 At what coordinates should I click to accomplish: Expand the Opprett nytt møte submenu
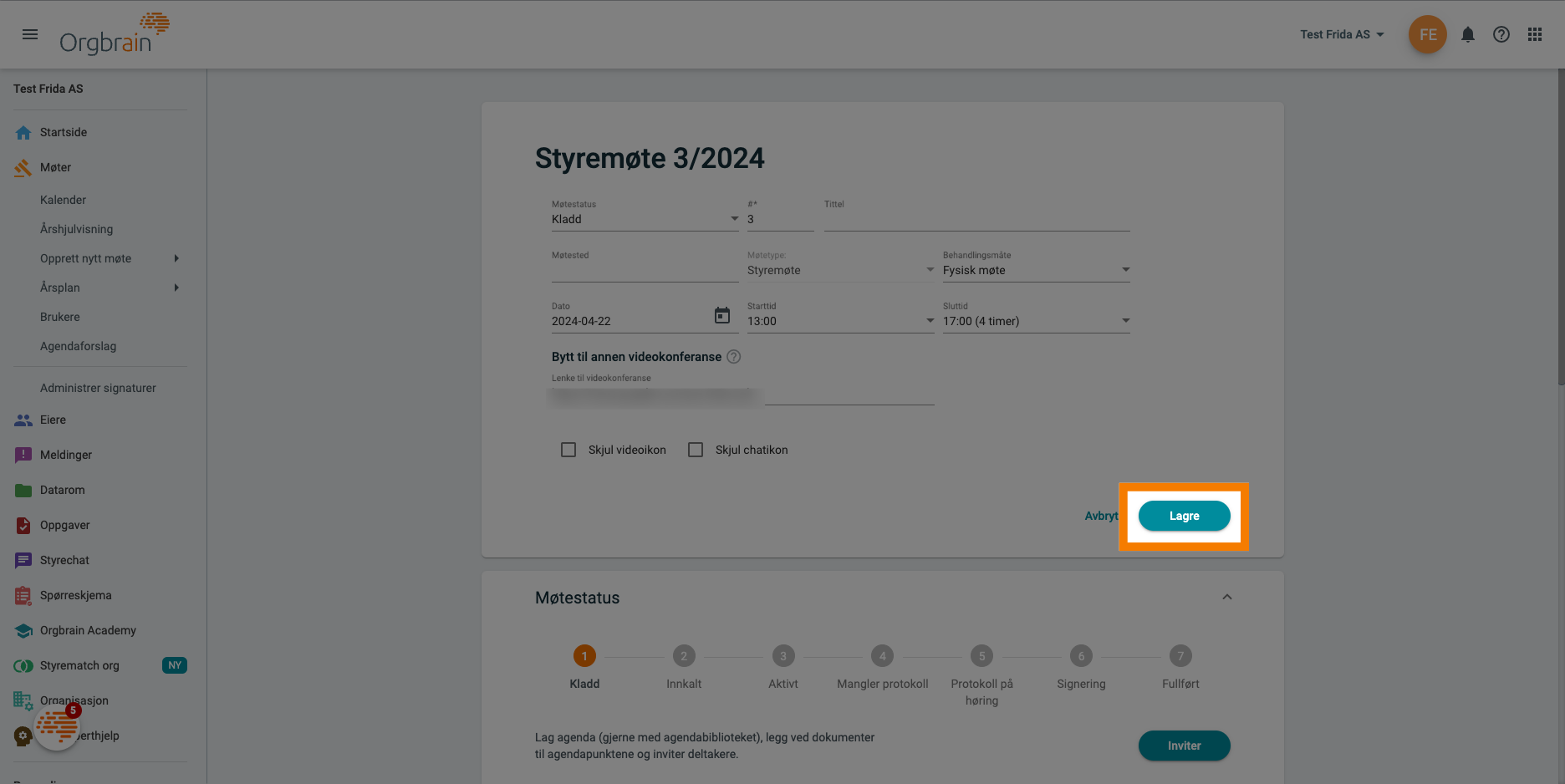tap(176, 258)
